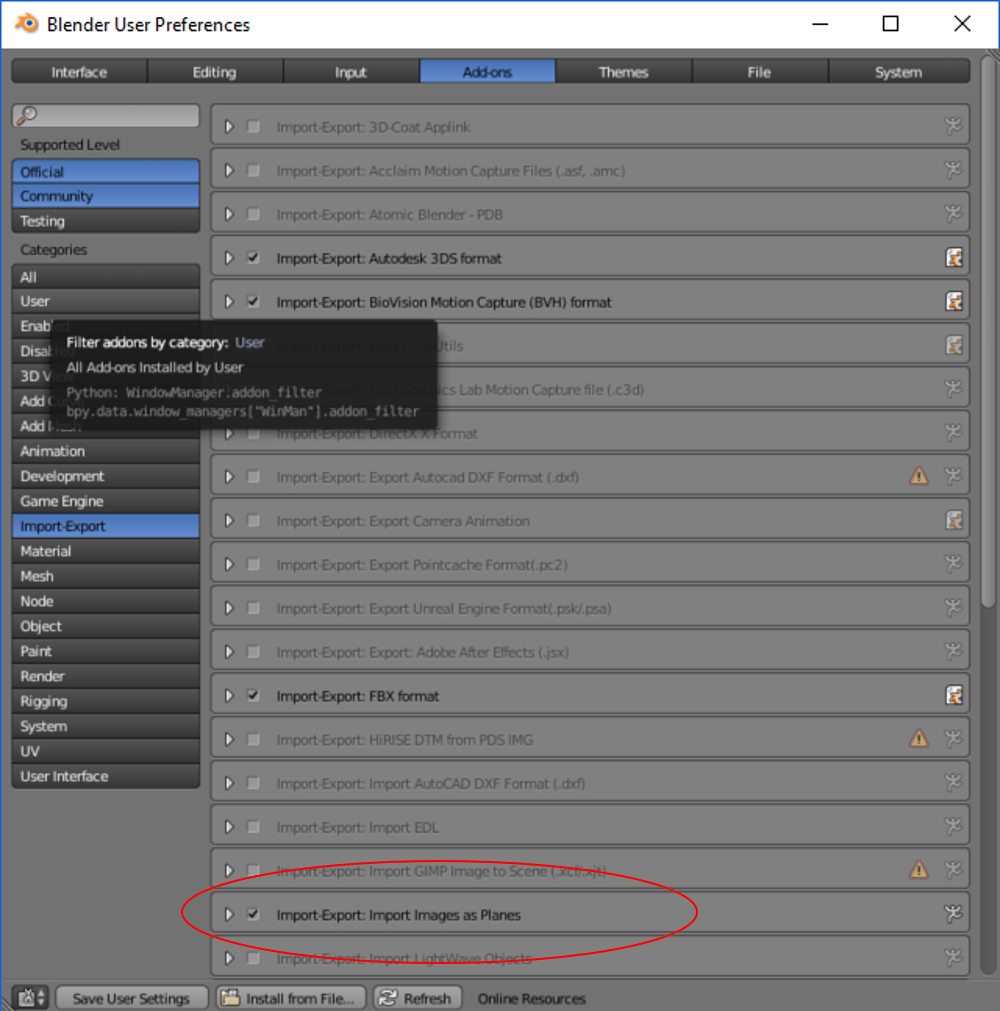Viewport: 1000px width, 1011px height.
Task: Enable the Acclaim Motion Capture Files checkbox
Action: point(253,170)
